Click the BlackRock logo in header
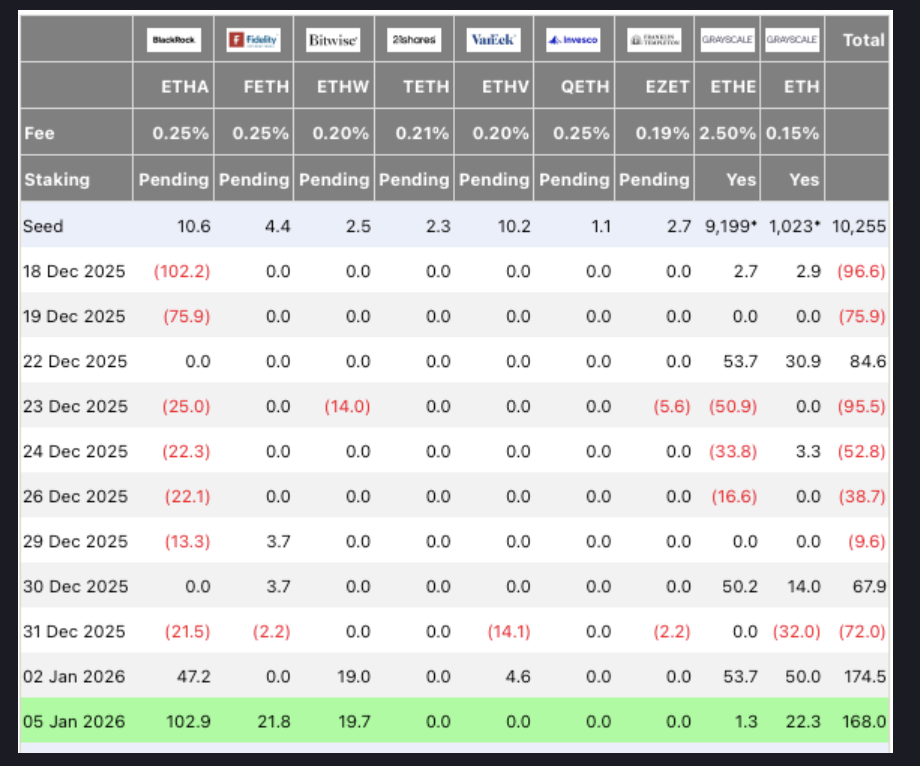920x766 pixels. 173,40
